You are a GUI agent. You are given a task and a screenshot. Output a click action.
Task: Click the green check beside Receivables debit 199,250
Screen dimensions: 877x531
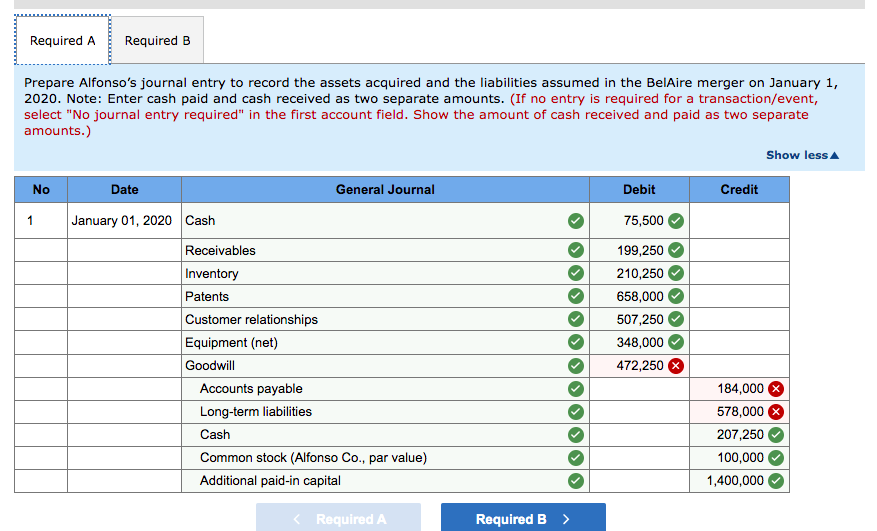[x=676, y=250]
